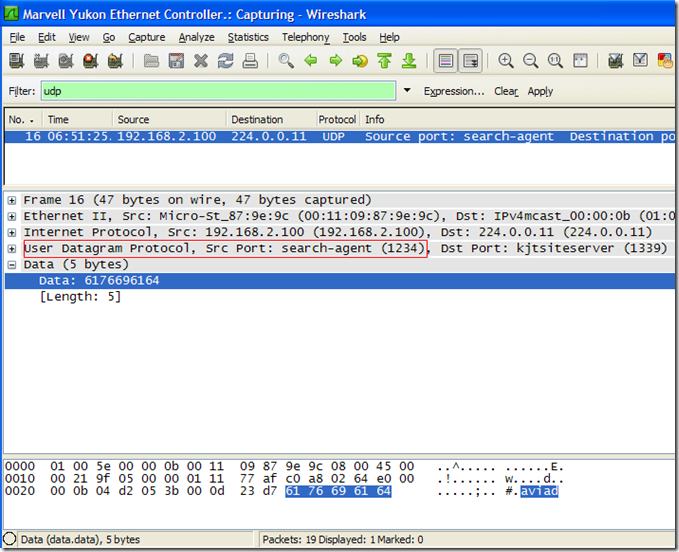Screen dimensions: 679x552
Task: Open the Edit menu
Action: (47, 37)
